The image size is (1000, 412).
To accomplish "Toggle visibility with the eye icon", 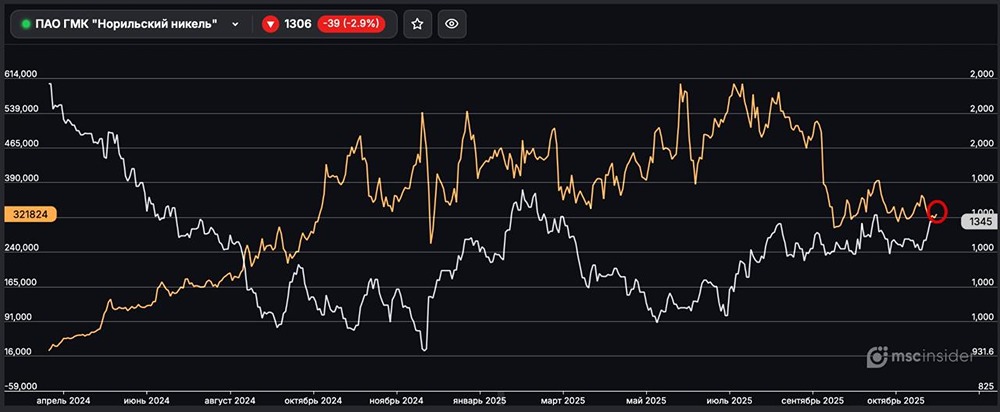I will (452, 24).
